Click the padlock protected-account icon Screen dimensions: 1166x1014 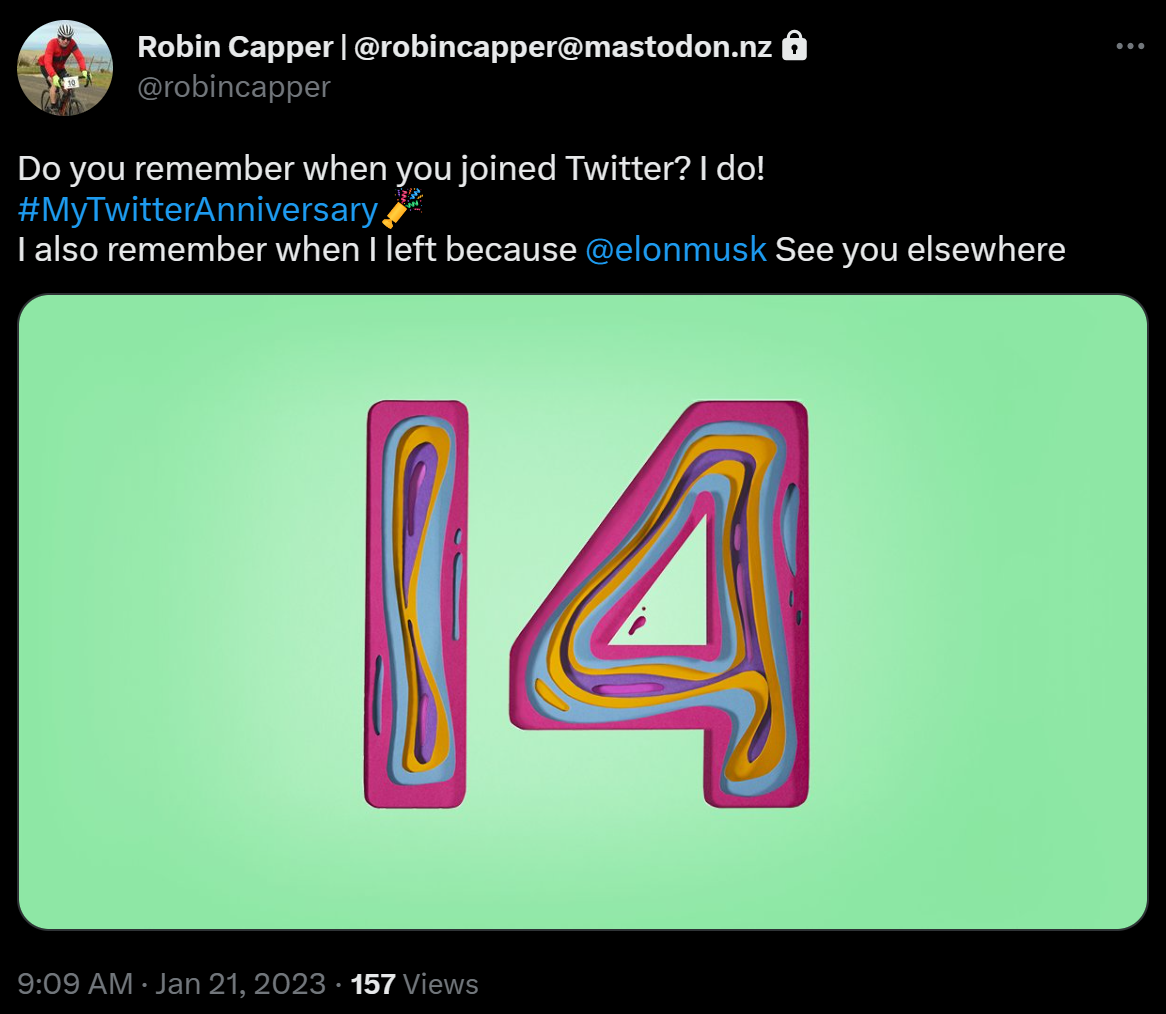[x=794, y=46]
